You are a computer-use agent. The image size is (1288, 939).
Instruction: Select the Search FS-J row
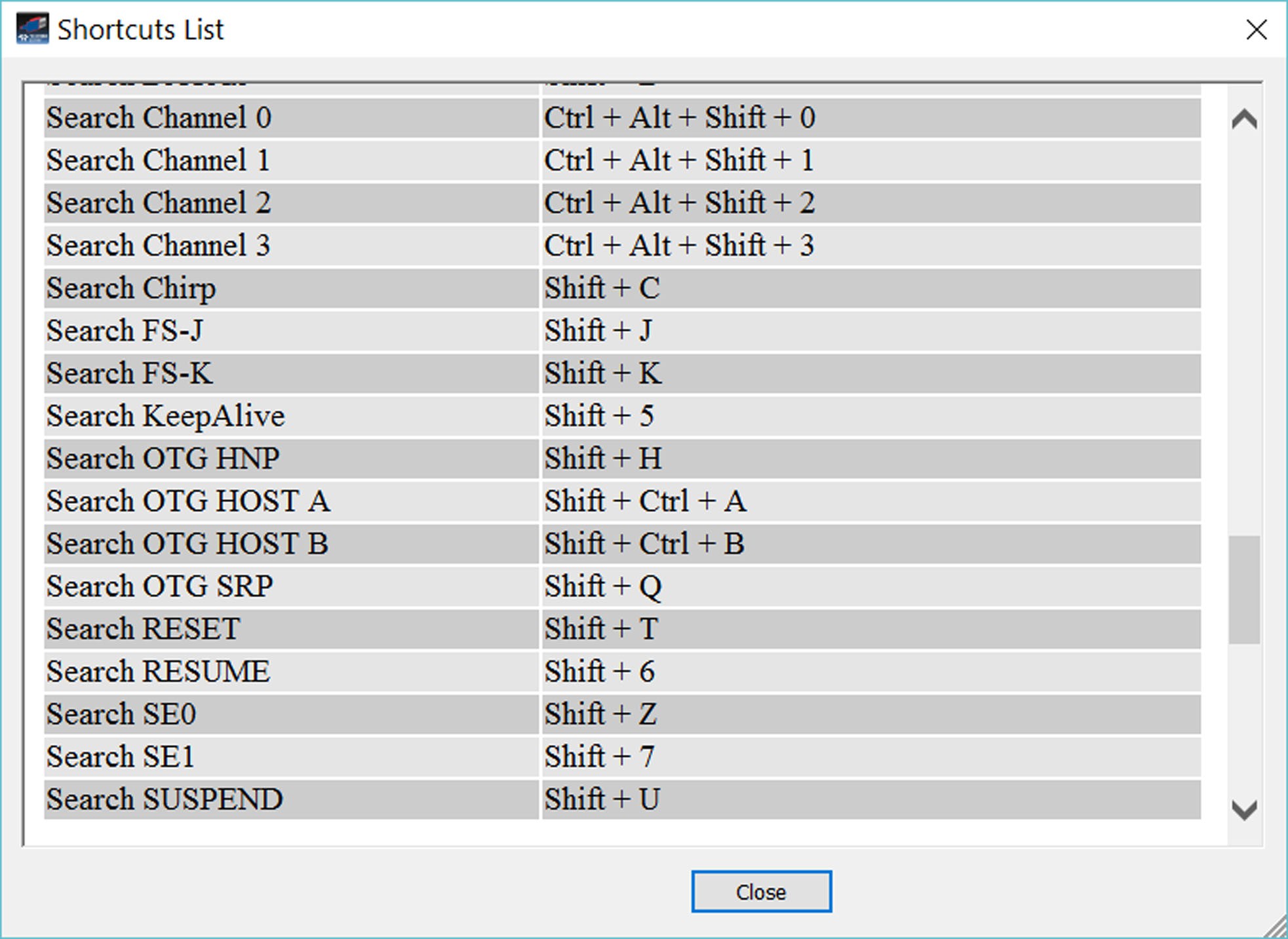coord(622,331)
